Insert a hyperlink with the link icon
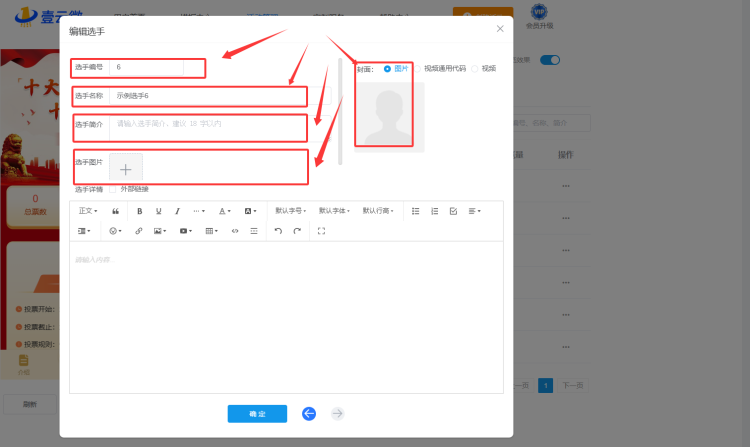The image size is (750, 447). click(139, 231)
